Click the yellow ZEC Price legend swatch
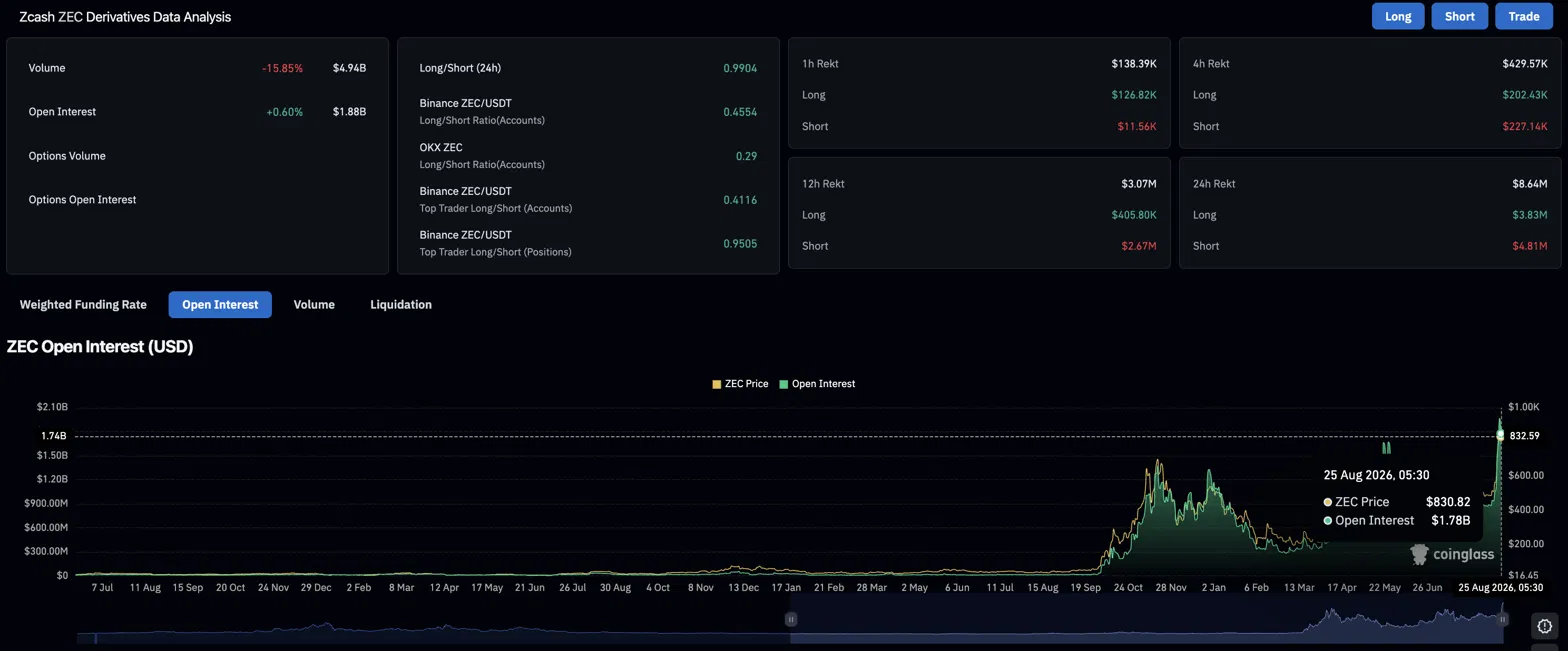 coord(716,384)
